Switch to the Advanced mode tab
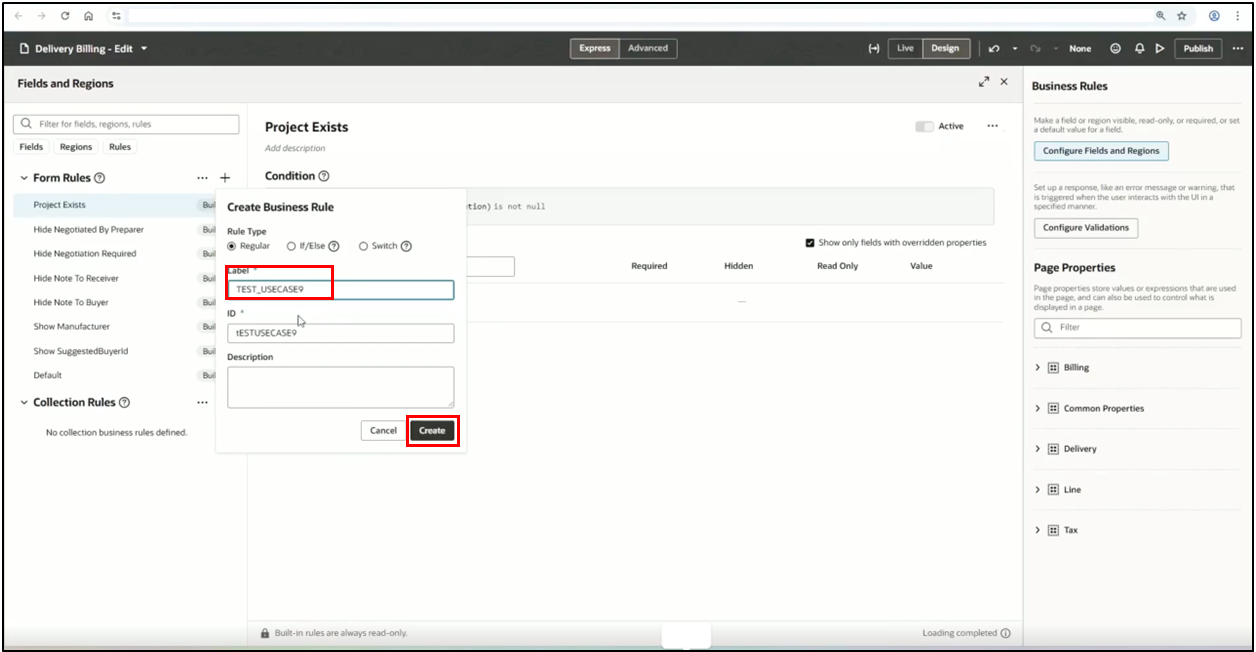 [648, 48]
